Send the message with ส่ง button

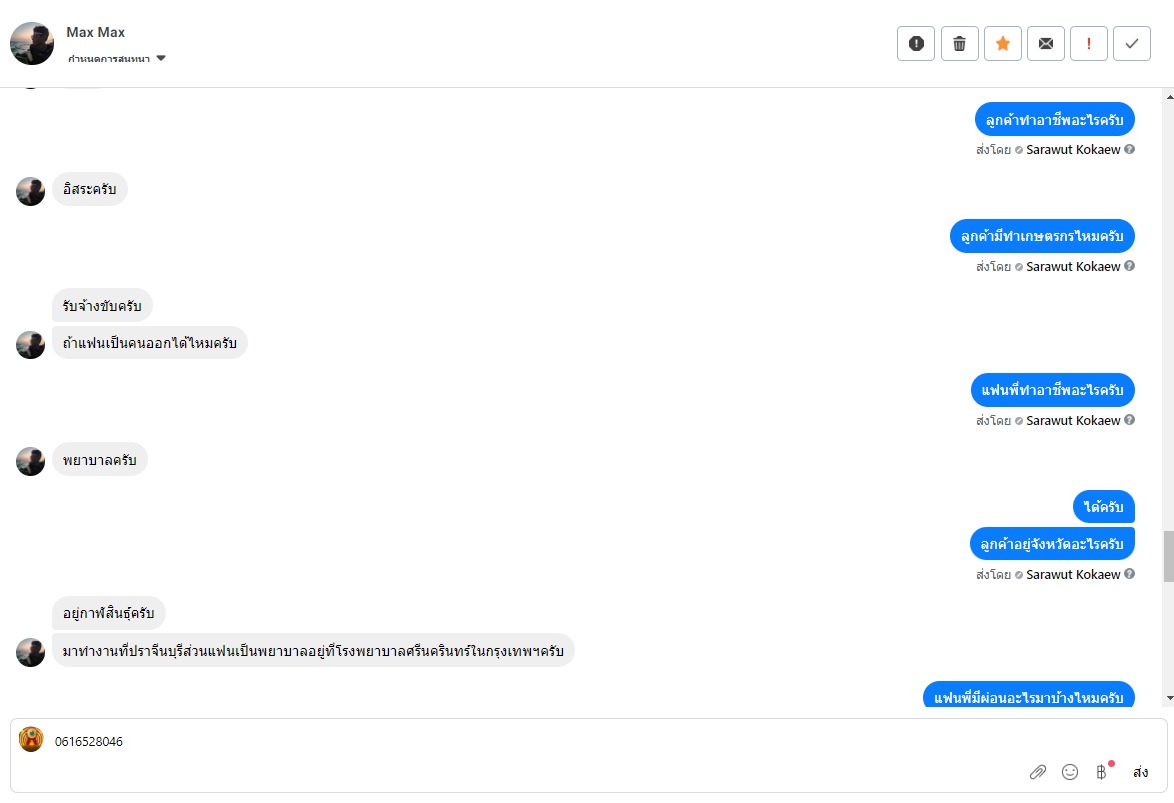click(1140, 772)
